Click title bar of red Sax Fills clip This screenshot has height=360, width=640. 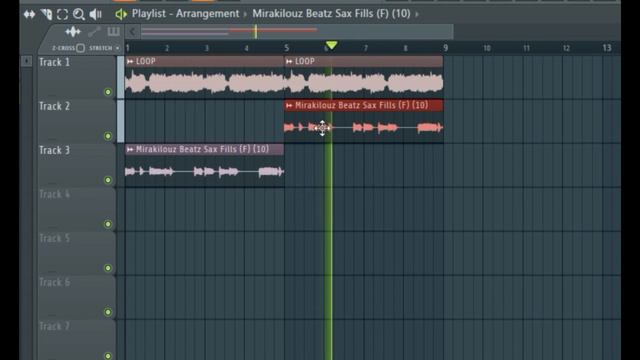click(364, 105)
